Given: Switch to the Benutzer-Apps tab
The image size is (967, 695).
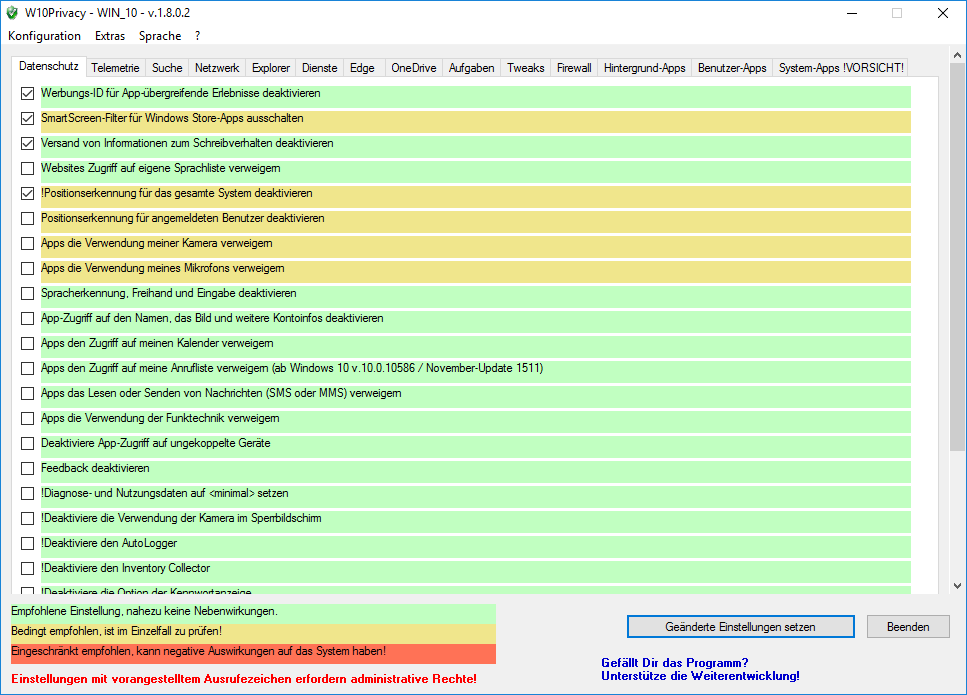Looking at the screenshot, I should pyautogui.click(x=732, y=68).
